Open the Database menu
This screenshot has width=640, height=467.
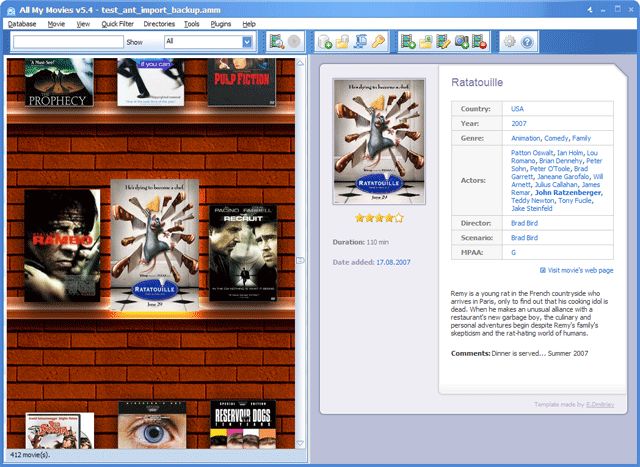[x=22, y=24]
